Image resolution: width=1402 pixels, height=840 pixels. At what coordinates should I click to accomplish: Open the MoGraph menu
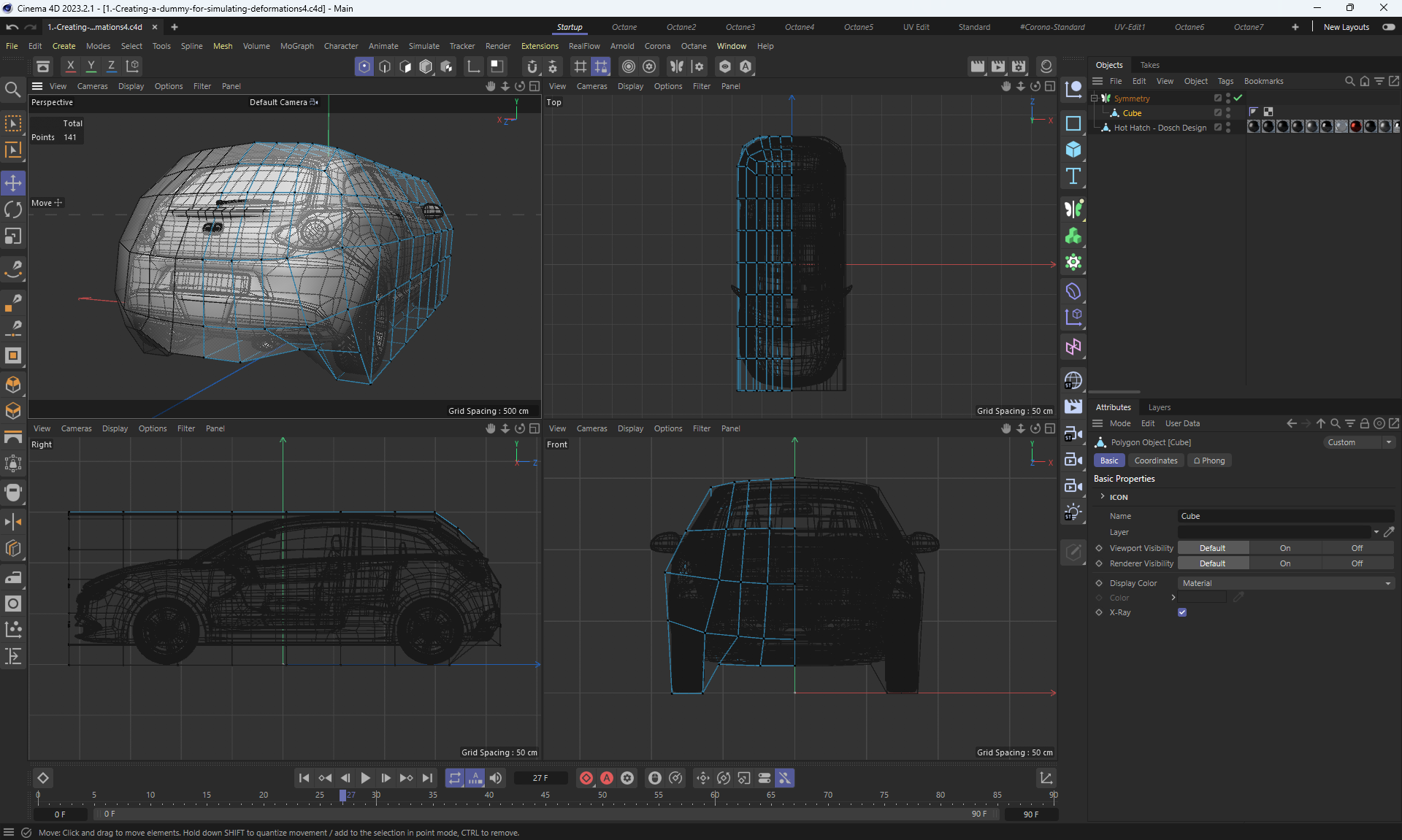pyautogui.click(x=296, y=46)
